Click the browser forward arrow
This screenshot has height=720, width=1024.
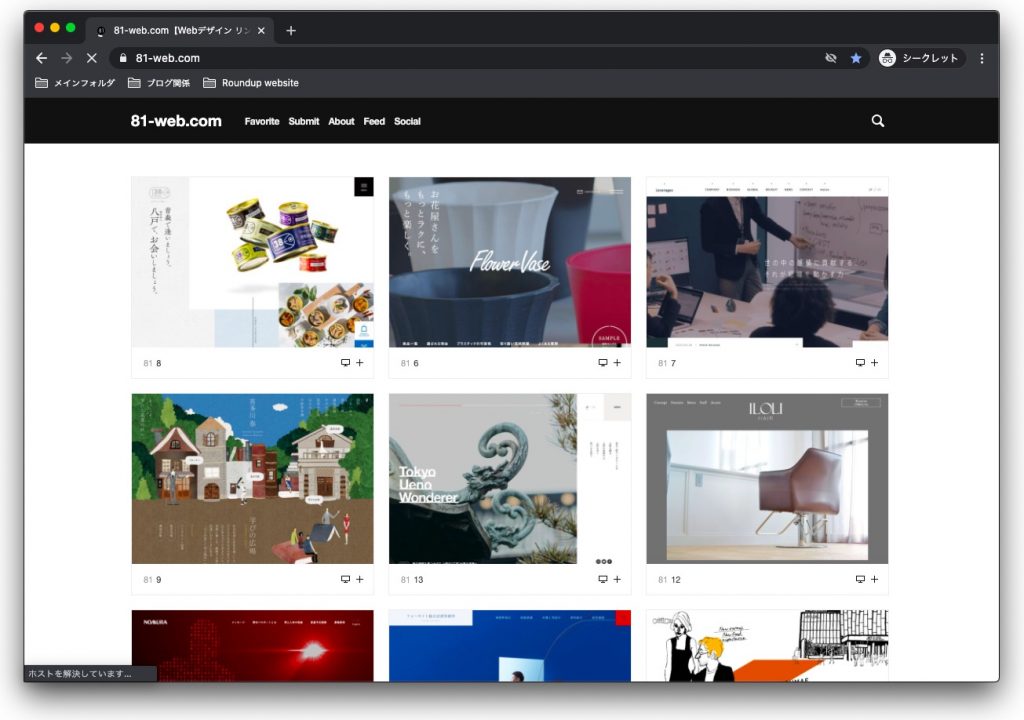point(67,58)
